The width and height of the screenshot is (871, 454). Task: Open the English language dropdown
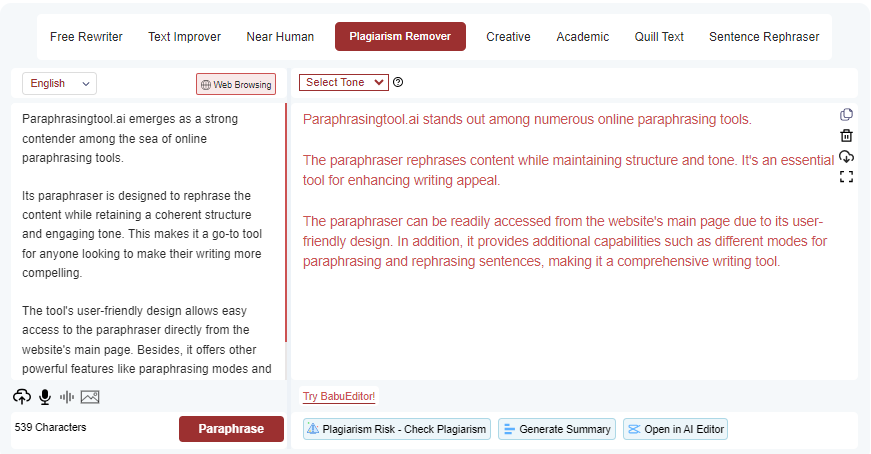click(59, 83)
